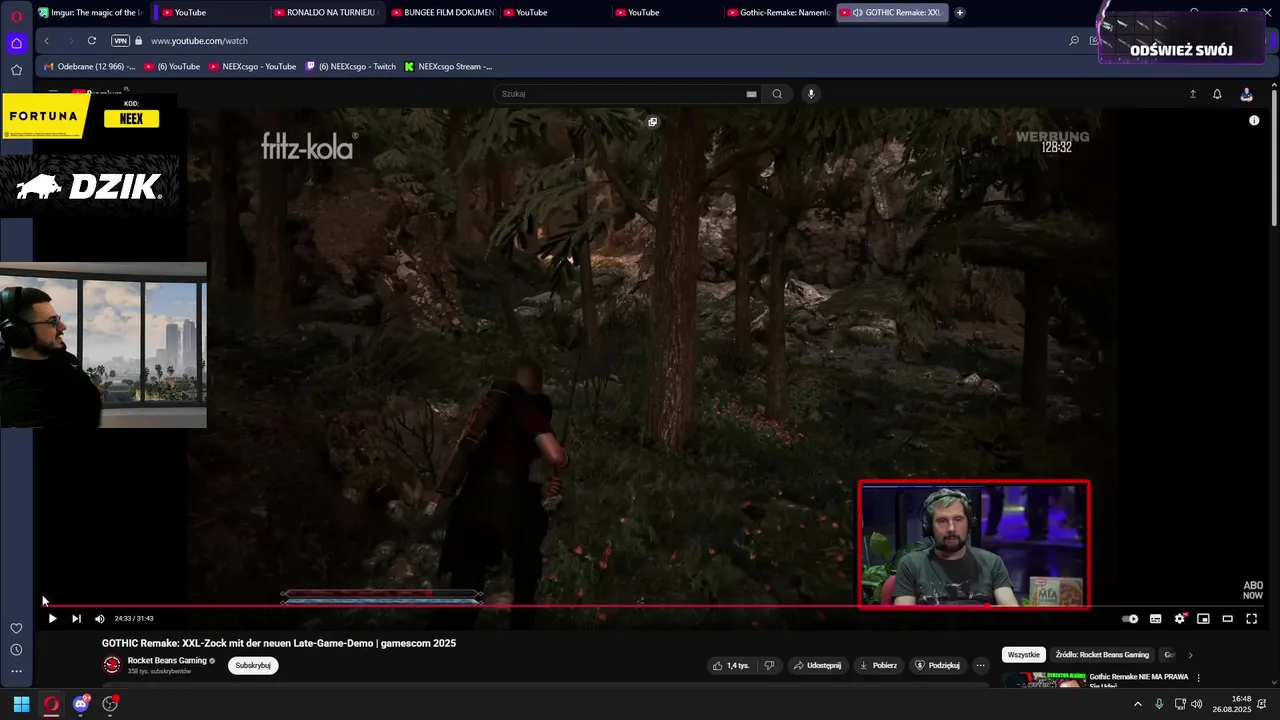Open NEEXcsgo - YouTube bookmark
The image size is (1280, 720).
[252, 67]
